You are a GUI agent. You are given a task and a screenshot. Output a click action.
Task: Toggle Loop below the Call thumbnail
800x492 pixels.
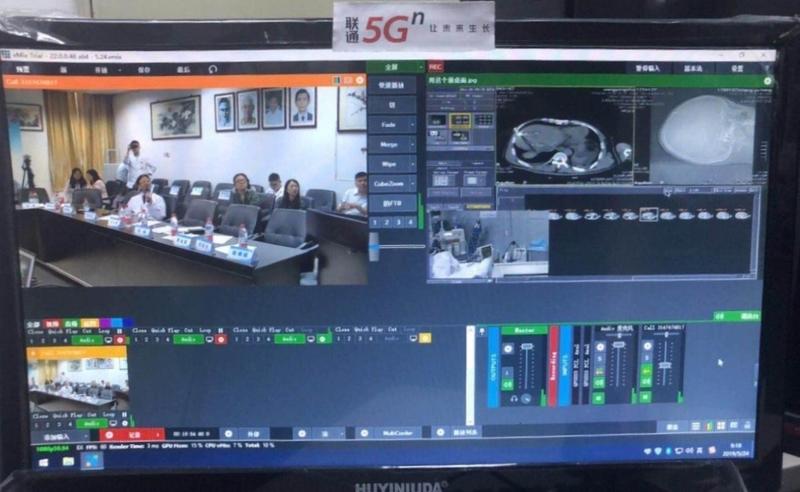(x=108, y=415)
